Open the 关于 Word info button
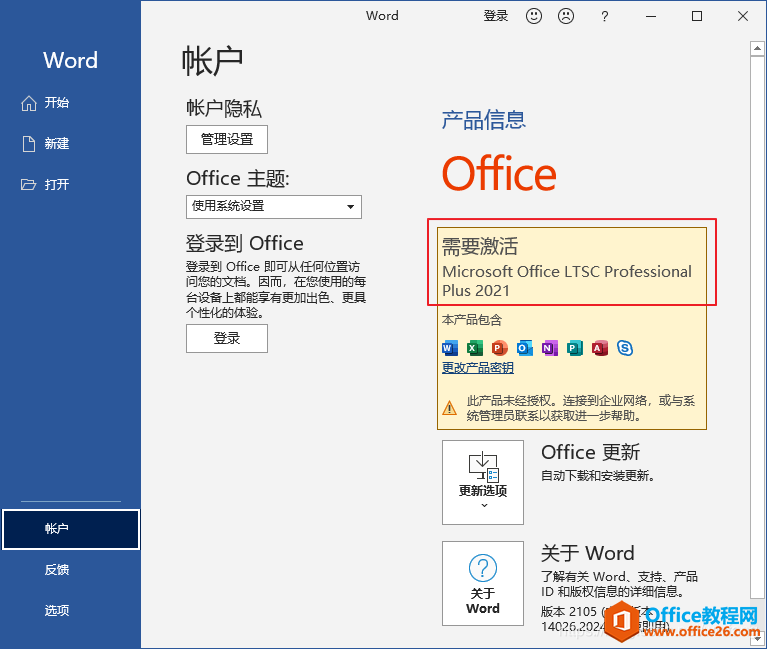767x649 pixels. 483,583
